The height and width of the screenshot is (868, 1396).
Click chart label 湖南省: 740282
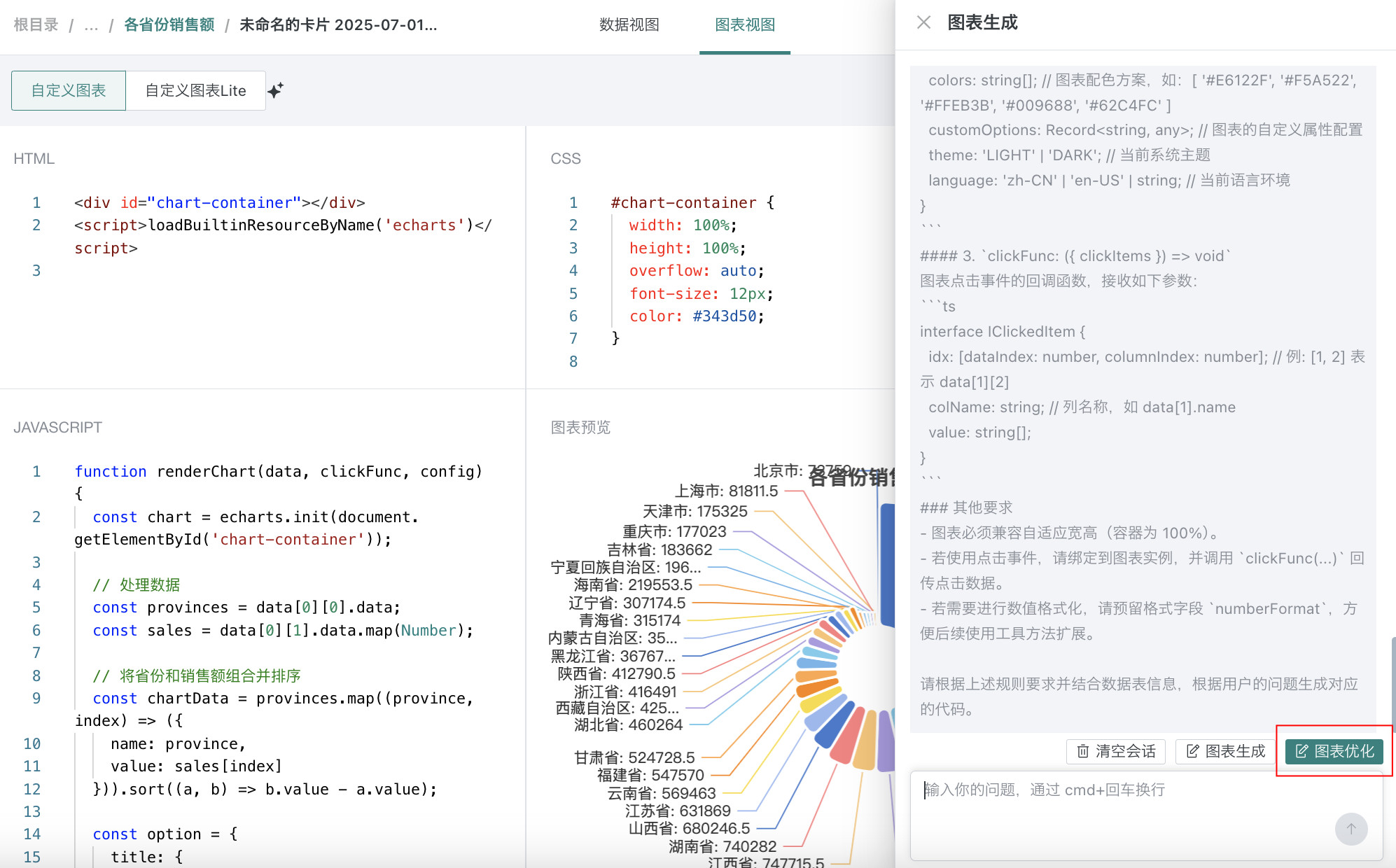click(x=723, y=846)
